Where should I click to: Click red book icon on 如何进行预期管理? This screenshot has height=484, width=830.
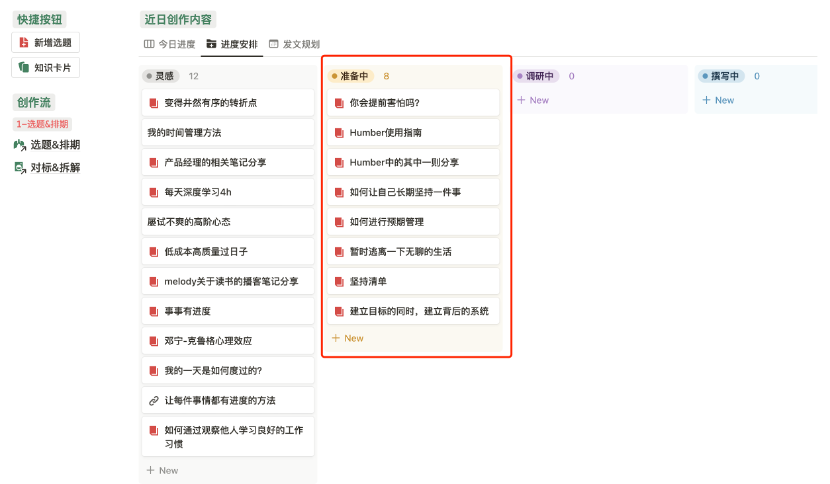coord(339,222)
